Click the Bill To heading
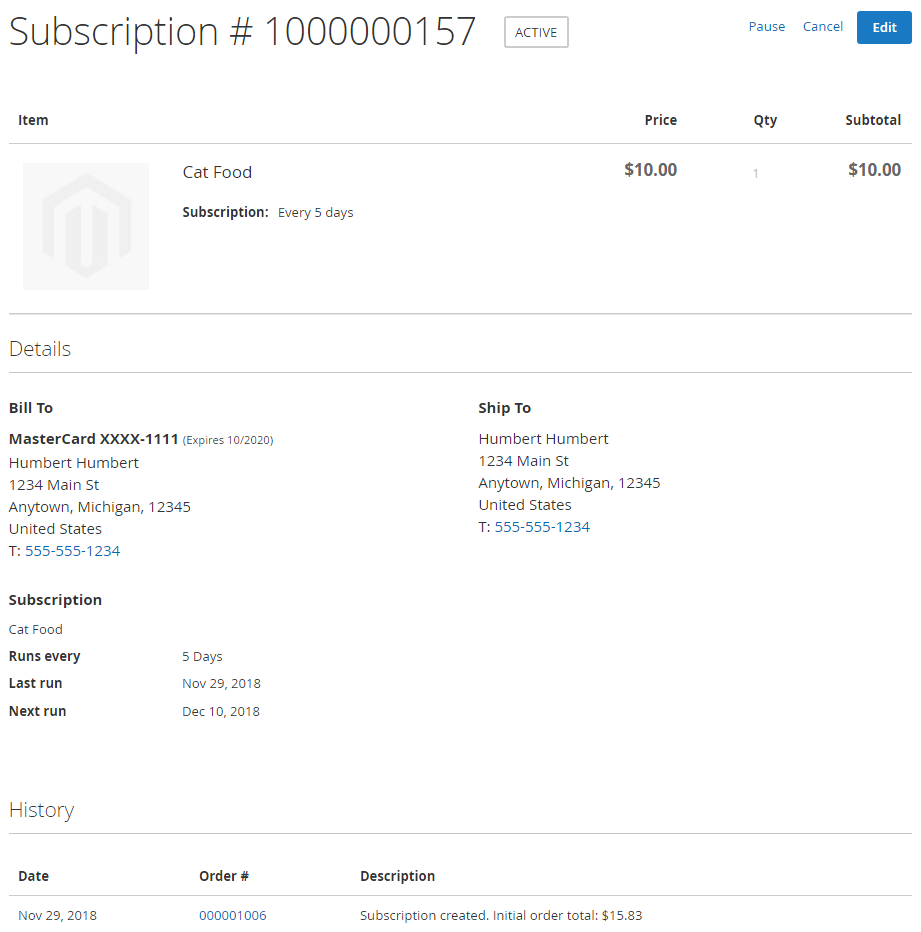 coord(31,408)
